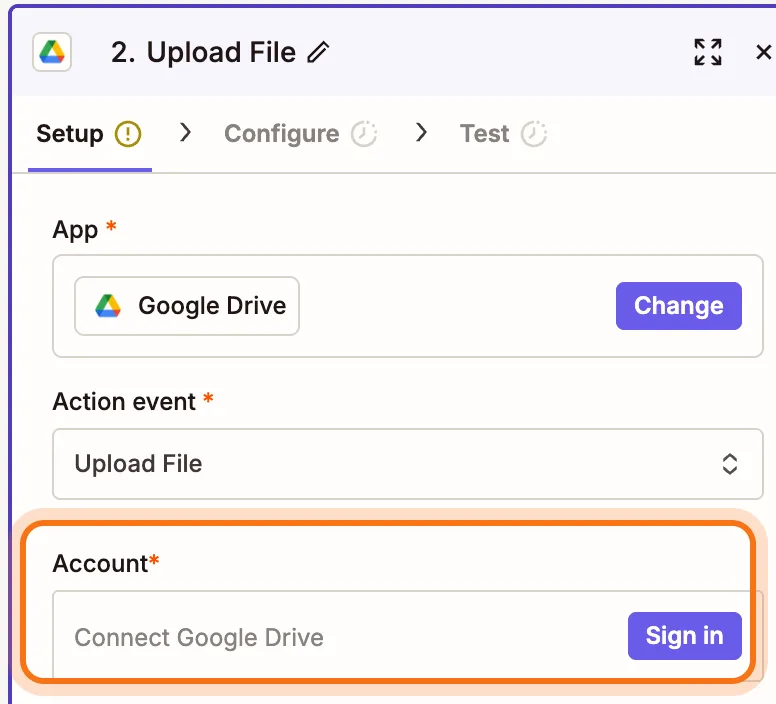Click the 'App' field label
The image size is (776, 704).
75,230
